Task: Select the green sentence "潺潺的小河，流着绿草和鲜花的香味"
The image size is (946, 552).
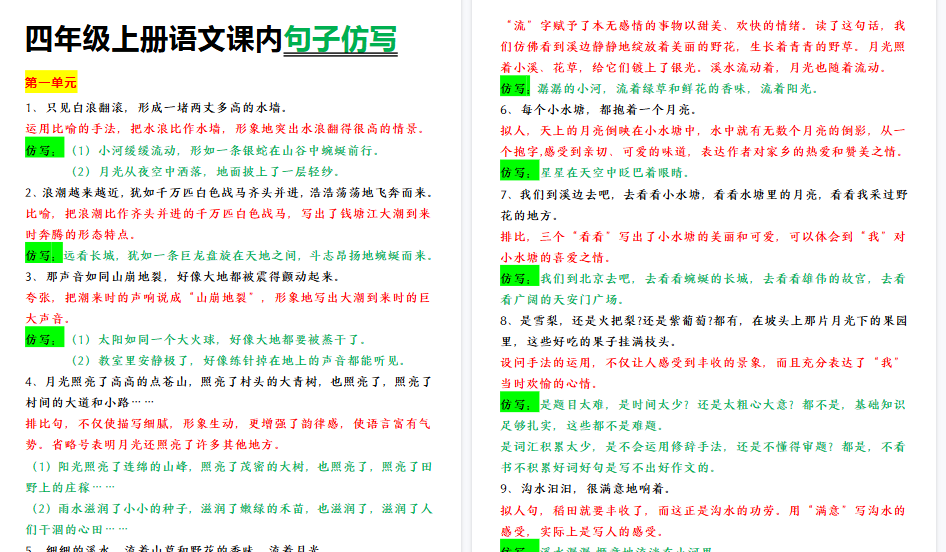Action: (x=679, y=89)
